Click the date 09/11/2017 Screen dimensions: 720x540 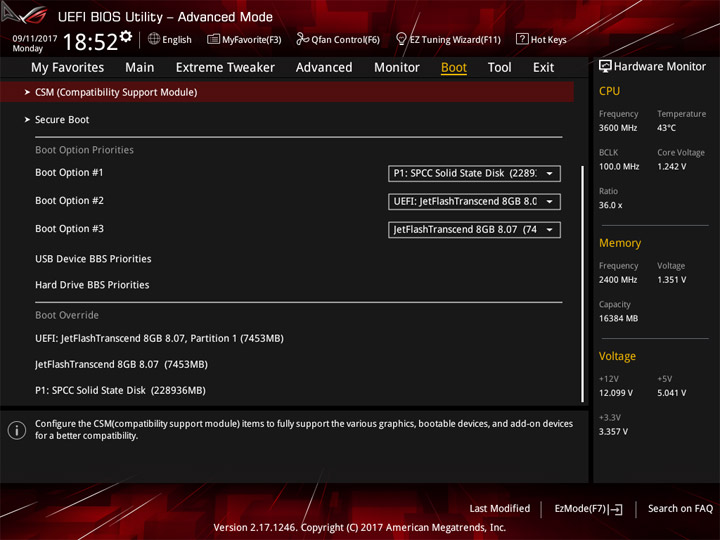click(x=35, y=39)
